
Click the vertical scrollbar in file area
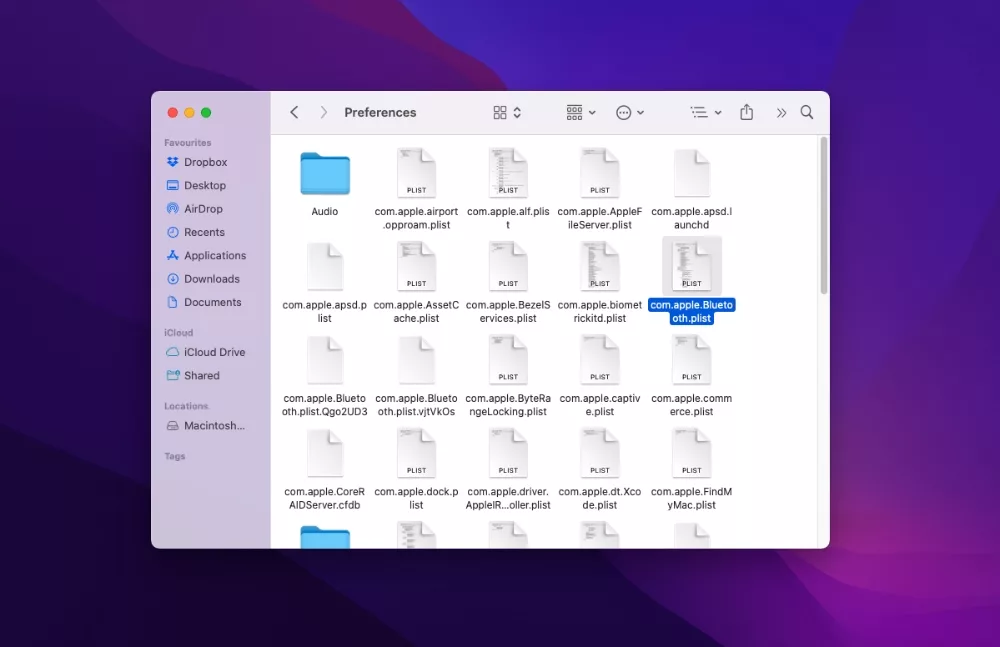pos(824,216)
